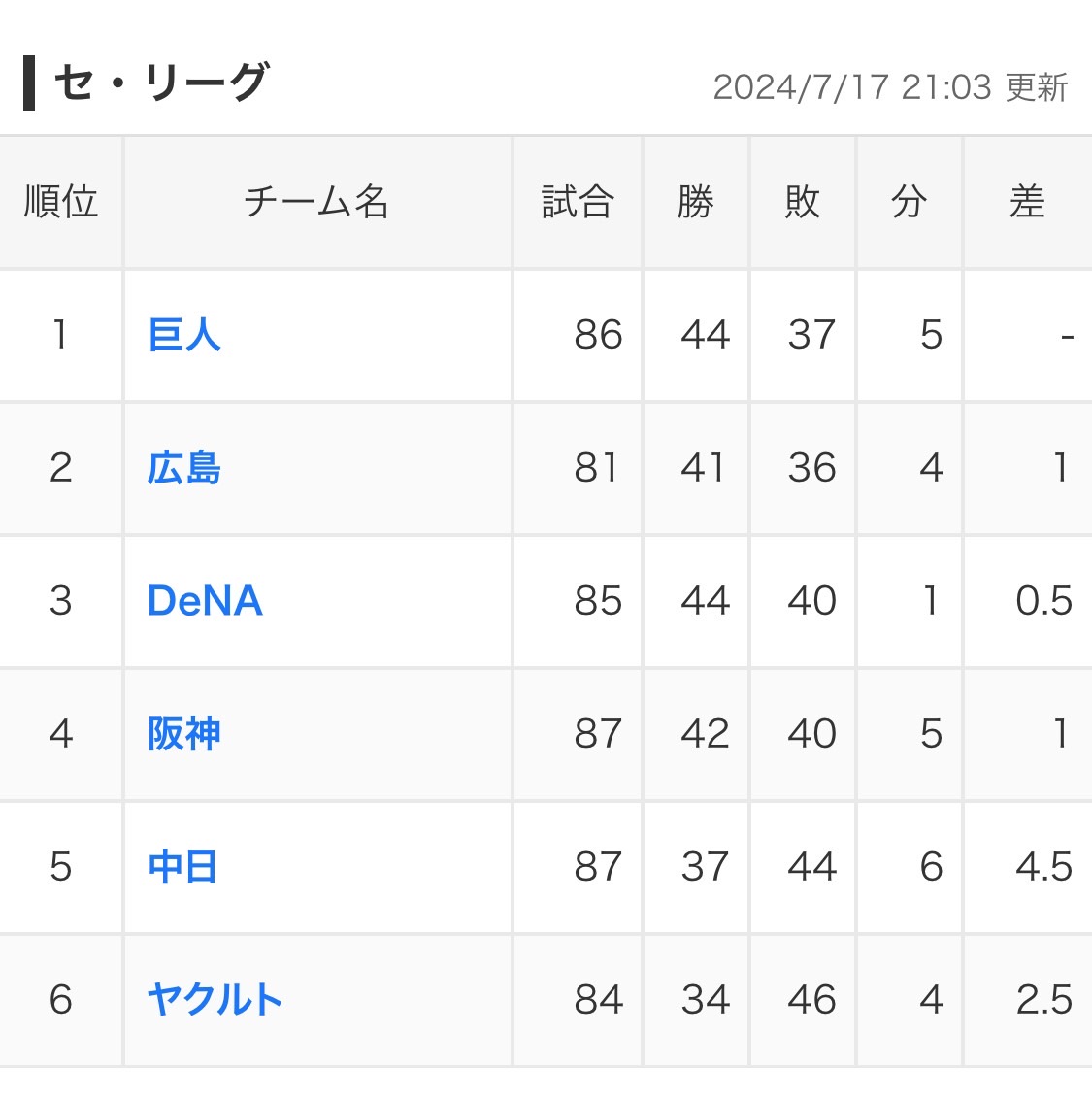Open the 巨人 team link
The image size is (1092, 1099).
click(x=184, y=335)
